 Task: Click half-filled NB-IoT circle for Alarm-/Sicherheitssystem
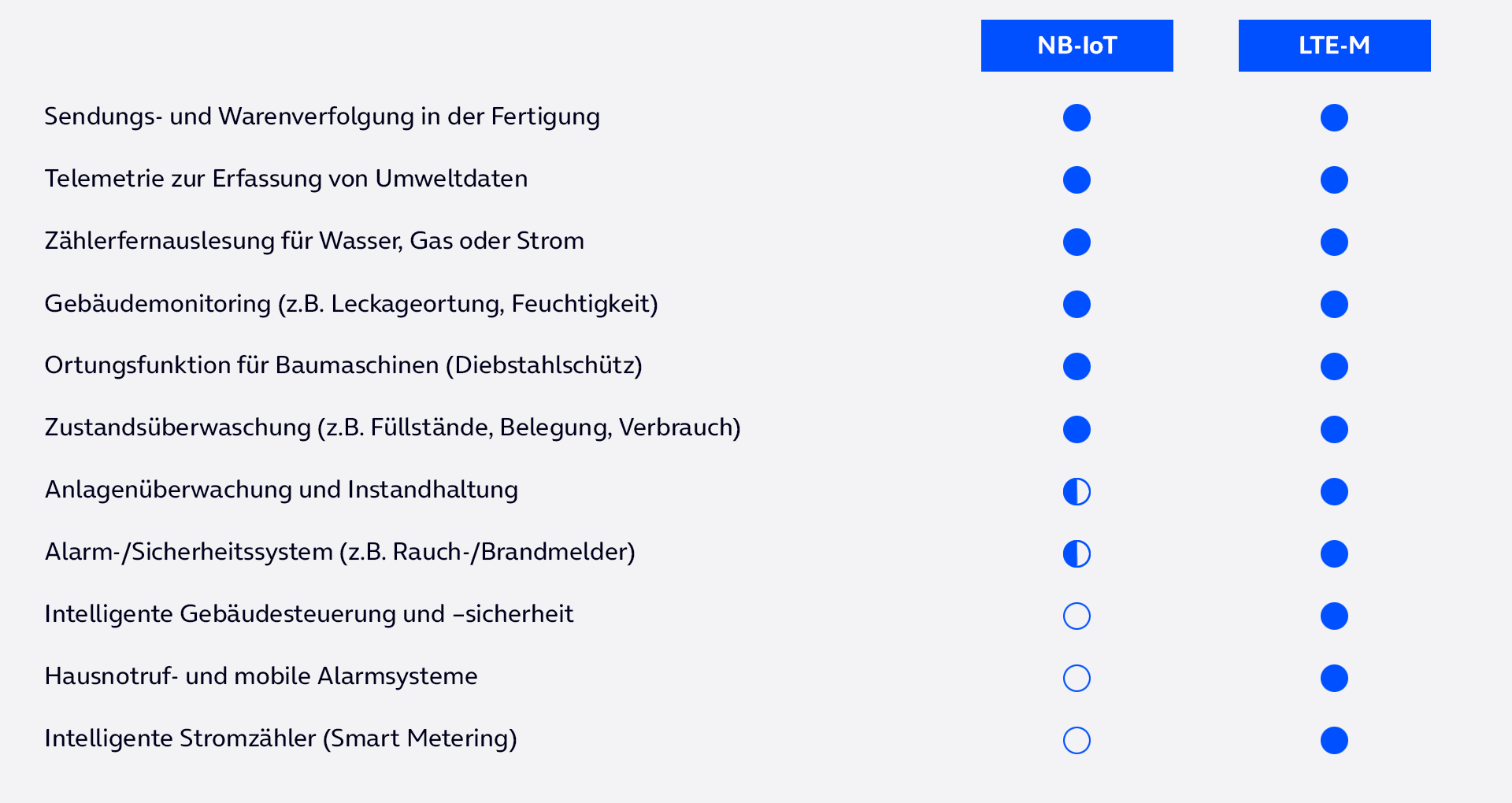pyautogui.click(x=1077, y=553)
